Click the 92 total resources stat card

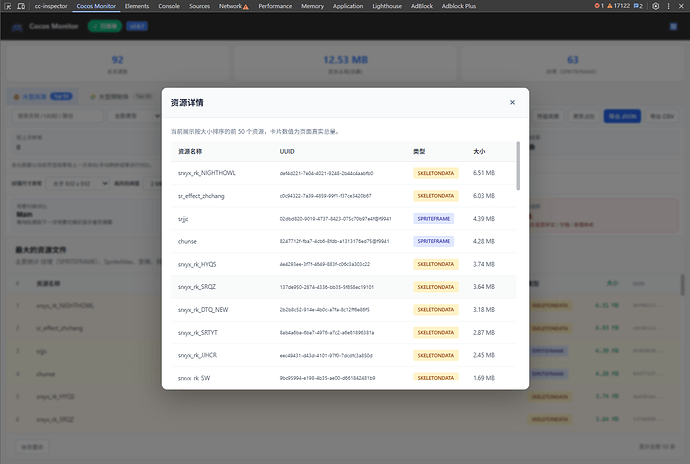[x=117, y=64]
